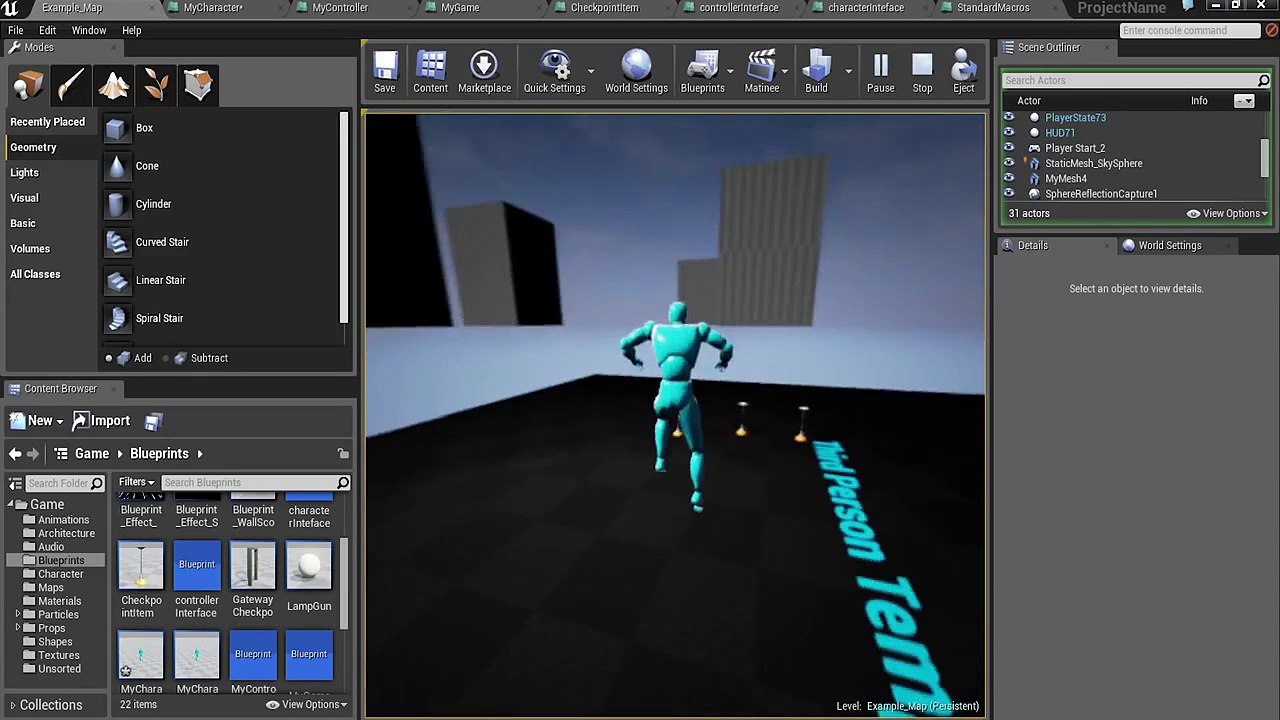
Task: Select Place mode icon in Modes panel
Action: [x=28, y=85]
